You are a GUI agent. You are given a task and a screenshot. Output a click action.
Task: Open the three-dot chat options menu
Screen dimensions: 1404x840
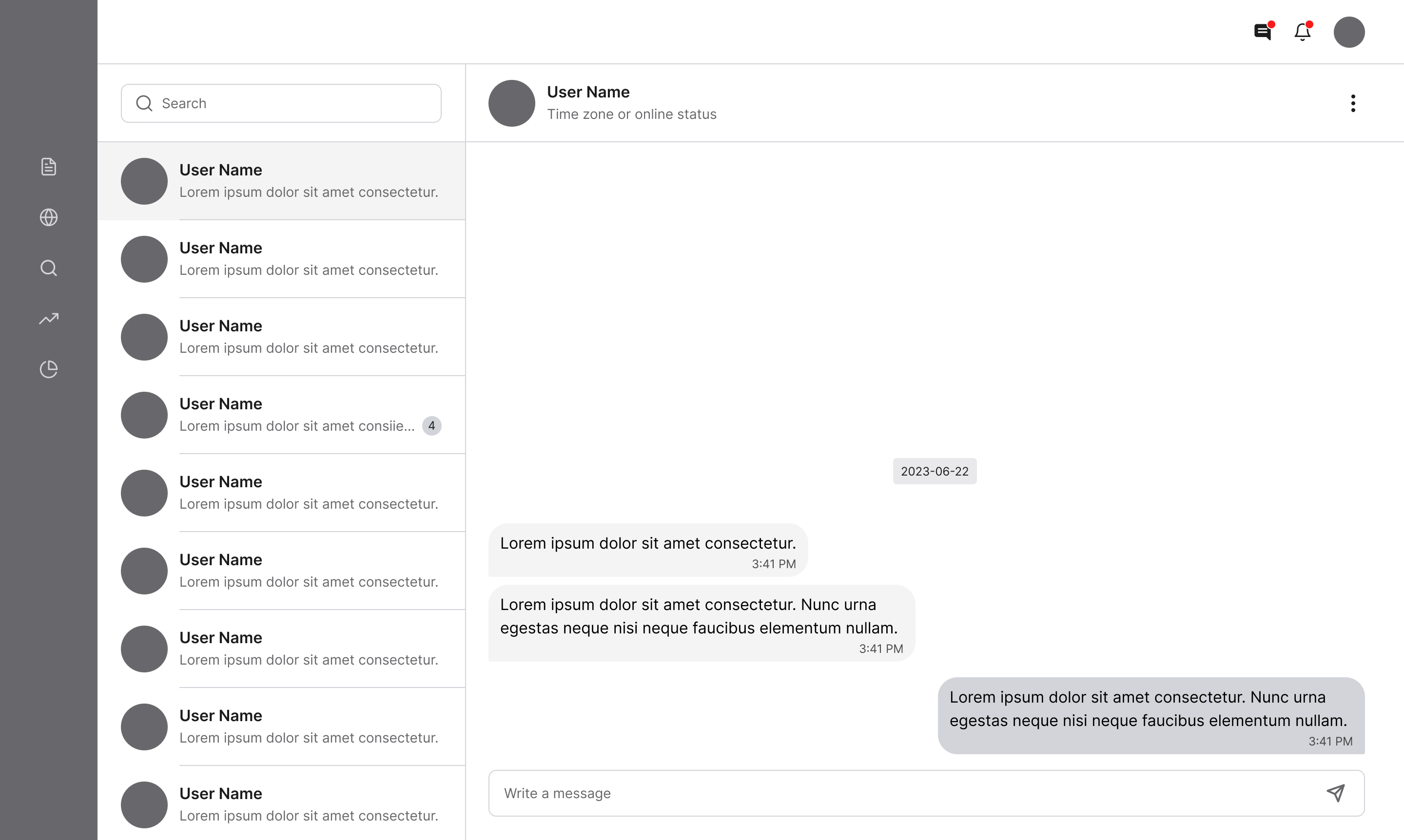point(1353,103)
